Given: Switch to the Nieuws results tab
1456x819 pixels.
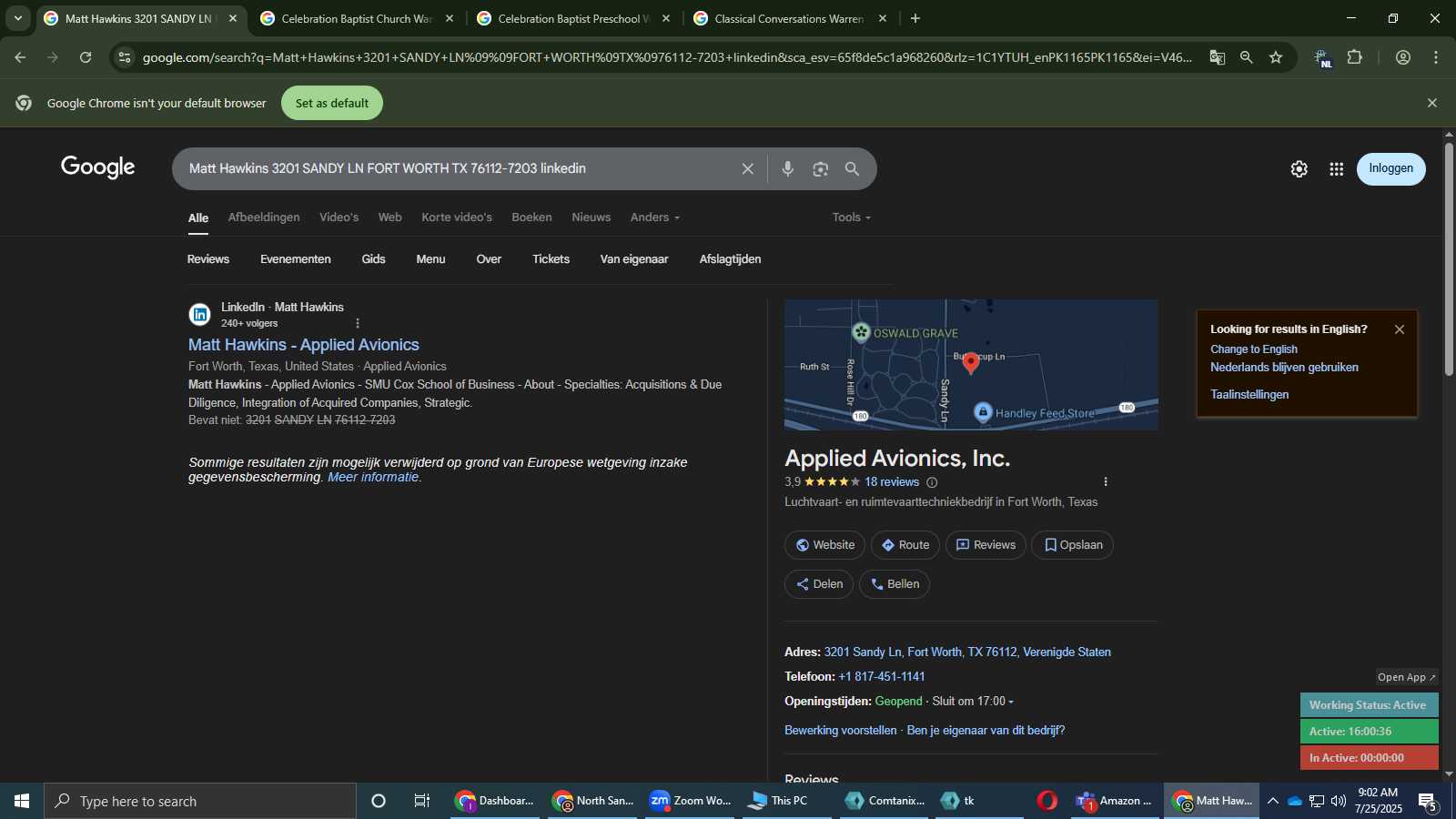Looking at the screenshot, I should coord(591,217).
